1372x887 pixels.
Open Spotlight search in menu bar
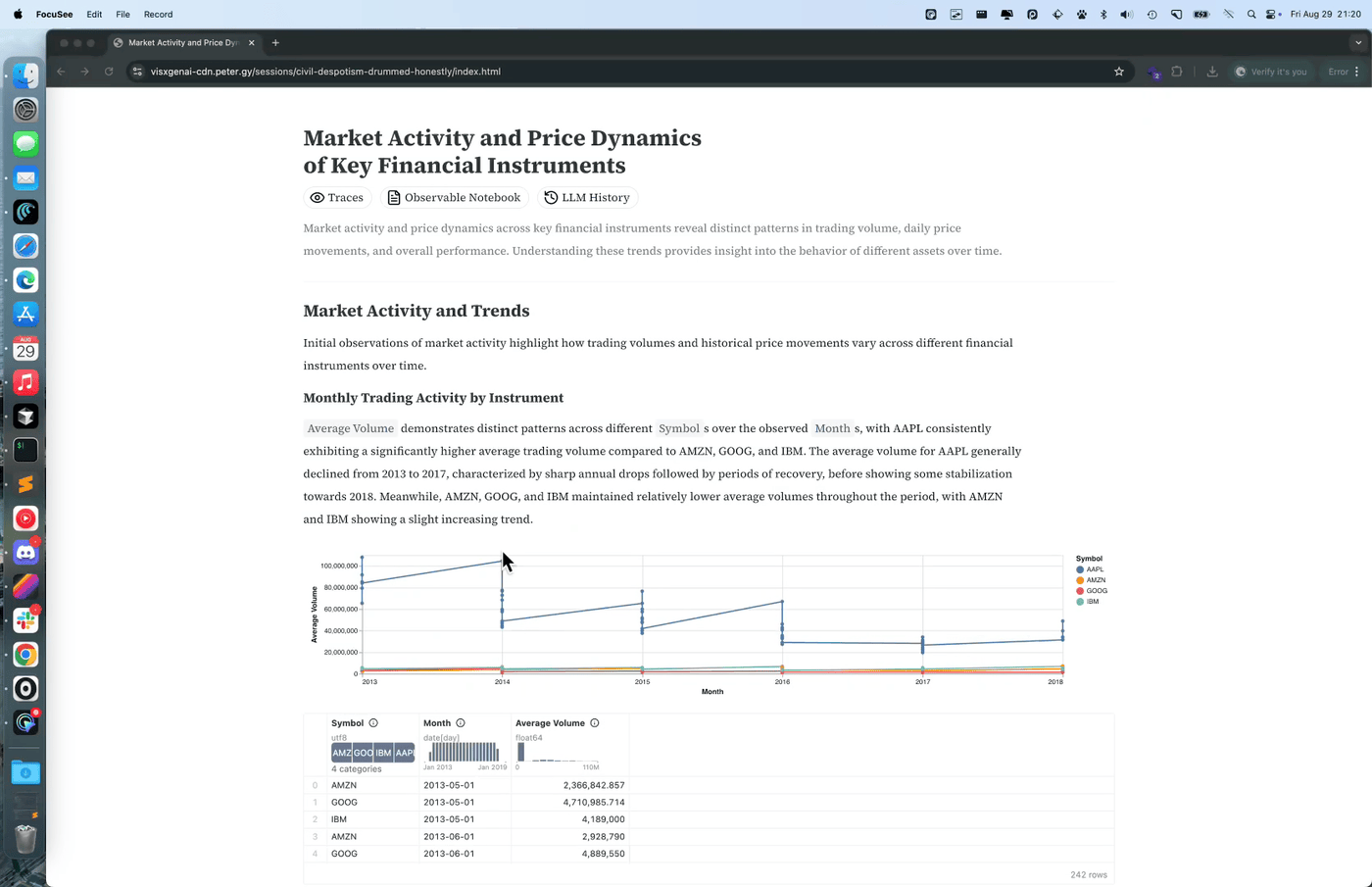1251,15
